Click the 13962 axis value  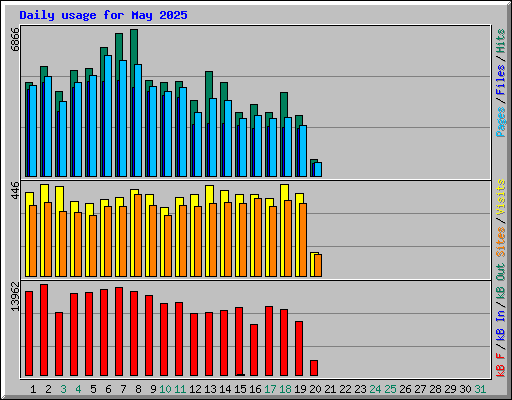(x=15, y=296)
